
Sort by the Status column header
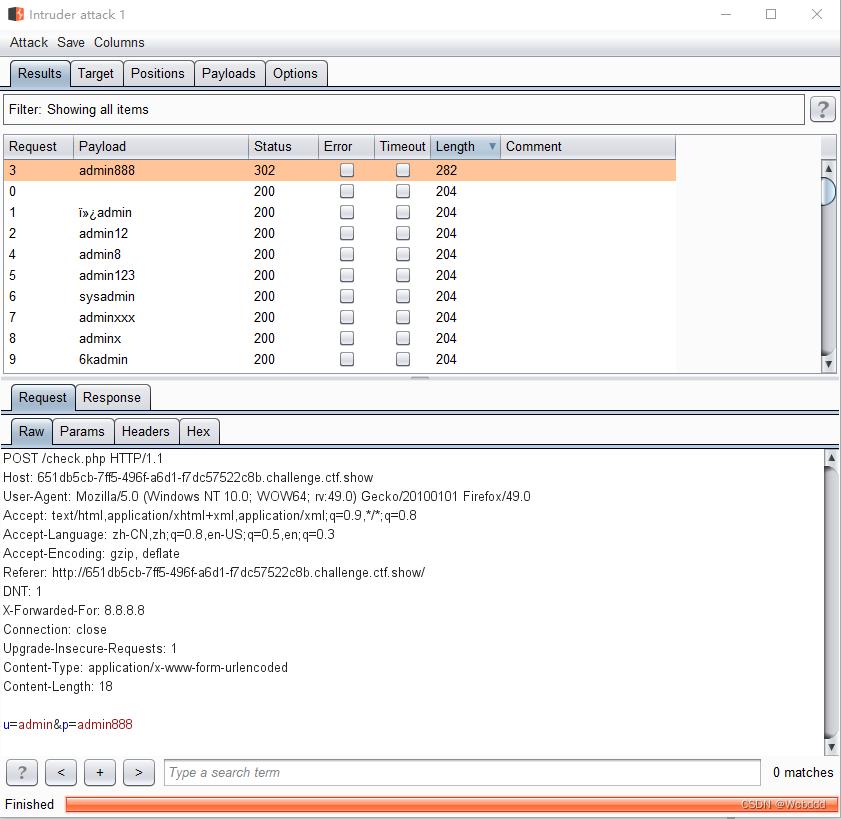[283, 146]
